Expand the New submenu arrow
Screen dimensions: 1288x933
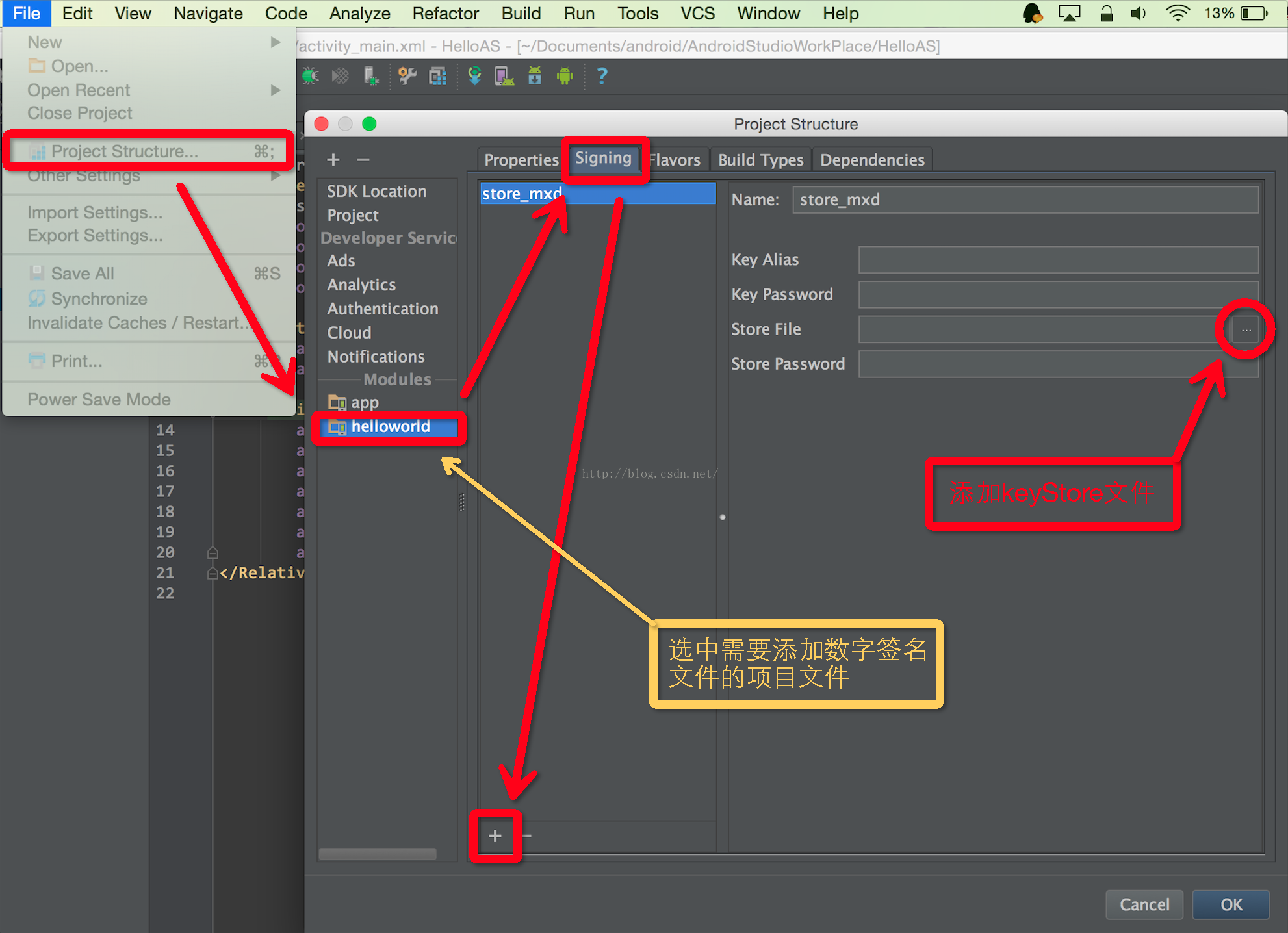click(x=276, y=42)
